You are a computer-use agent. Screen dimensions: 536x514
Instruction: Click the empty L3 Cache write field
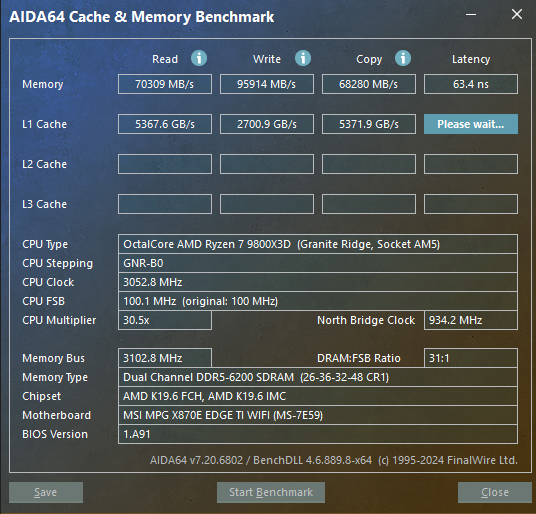pyautogui.click(x=267, y=204)
